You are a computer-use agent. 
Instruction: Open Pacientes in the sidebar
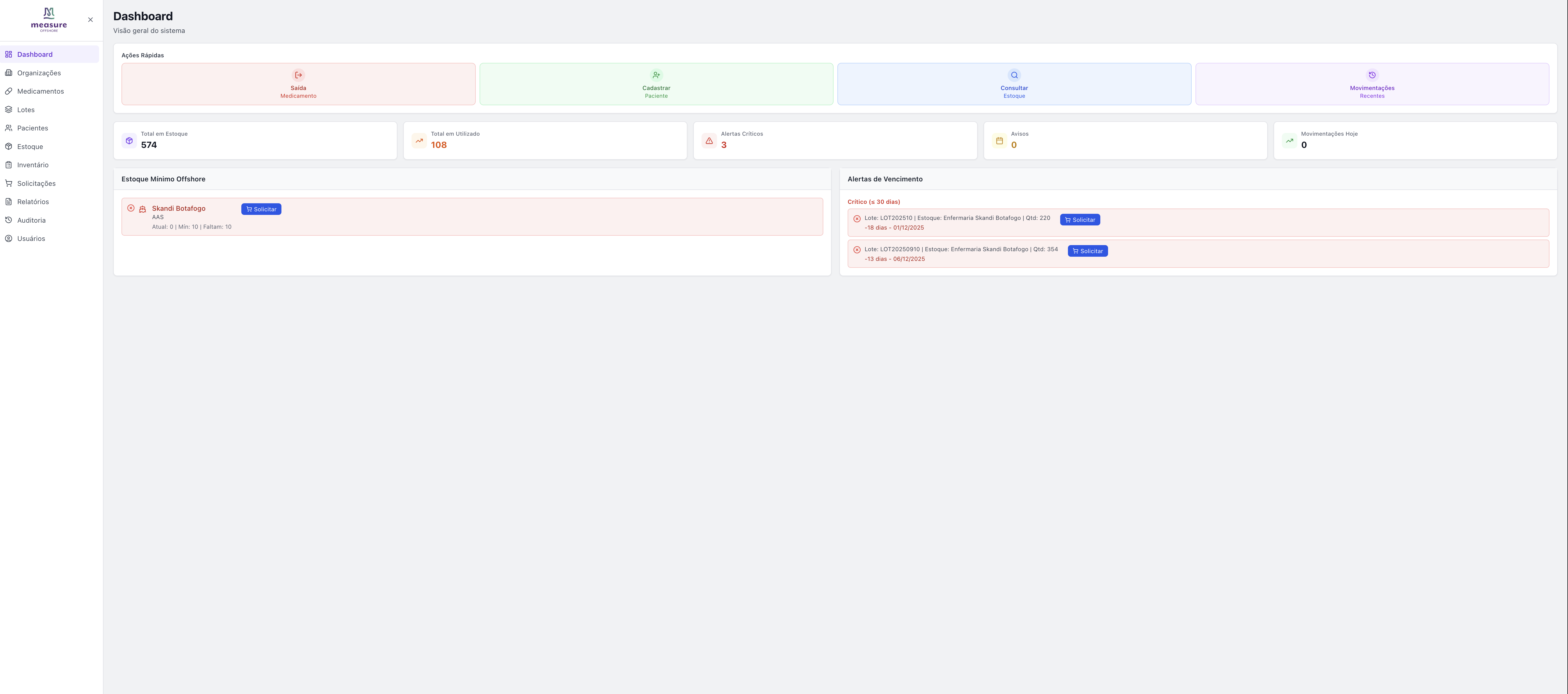[x=32, y=128]
